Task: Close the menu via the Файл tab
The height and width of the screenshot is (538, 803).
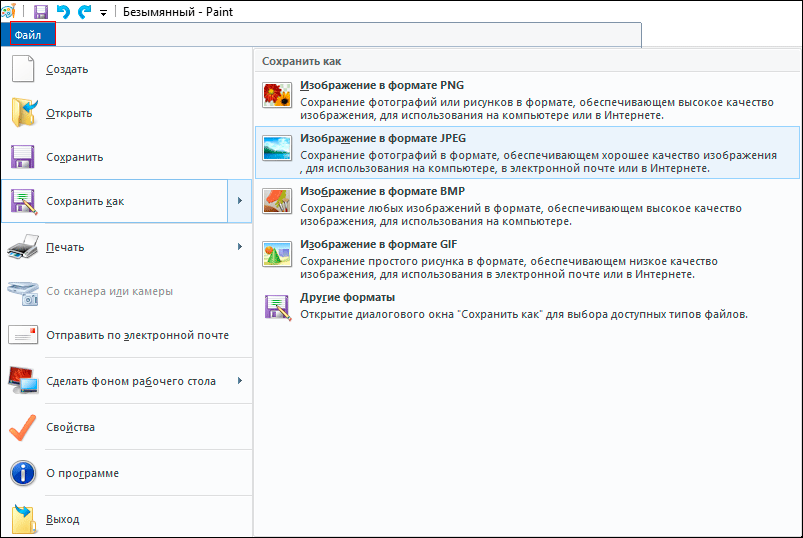Action: click(28, 35)
